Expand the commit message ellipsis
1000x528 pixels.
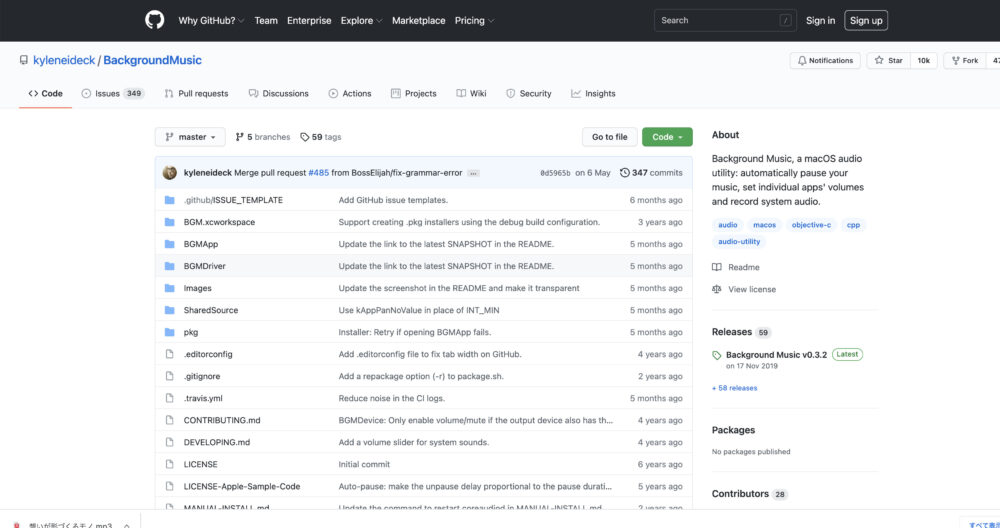[473, 173]
